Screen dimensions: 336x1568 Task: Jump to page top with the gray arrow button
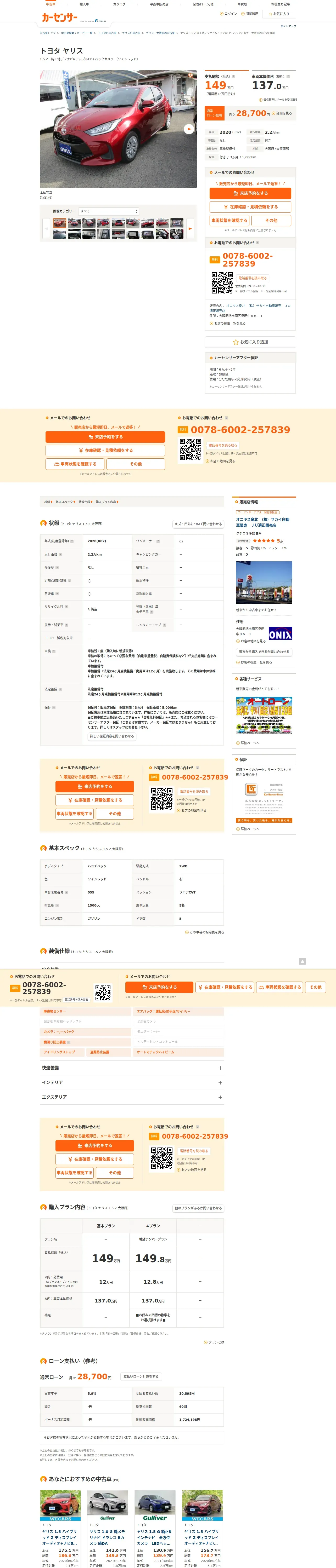(x=302, y=962)
